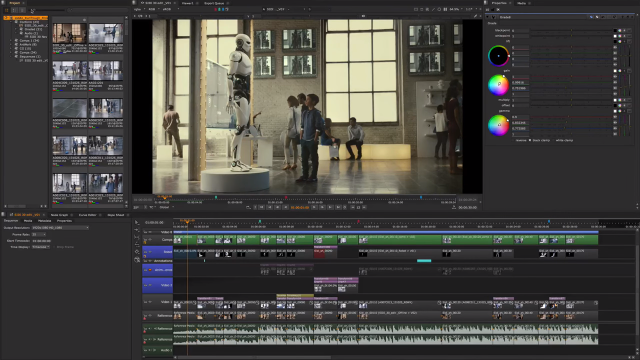Open color picker for blackpoint row
The image size is (640, 360).
616,31
